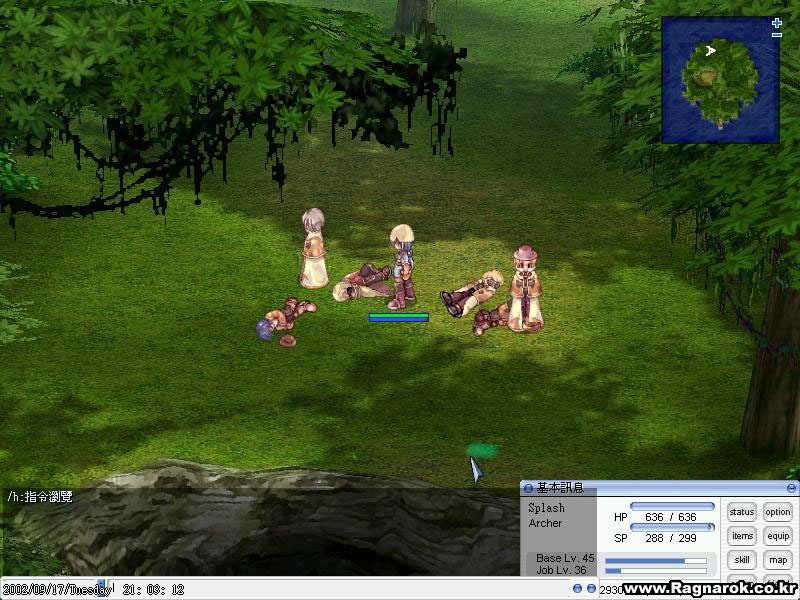Open the skill list button
The width and height of the screenshot is (800, 600).
[x=741, y=560]
